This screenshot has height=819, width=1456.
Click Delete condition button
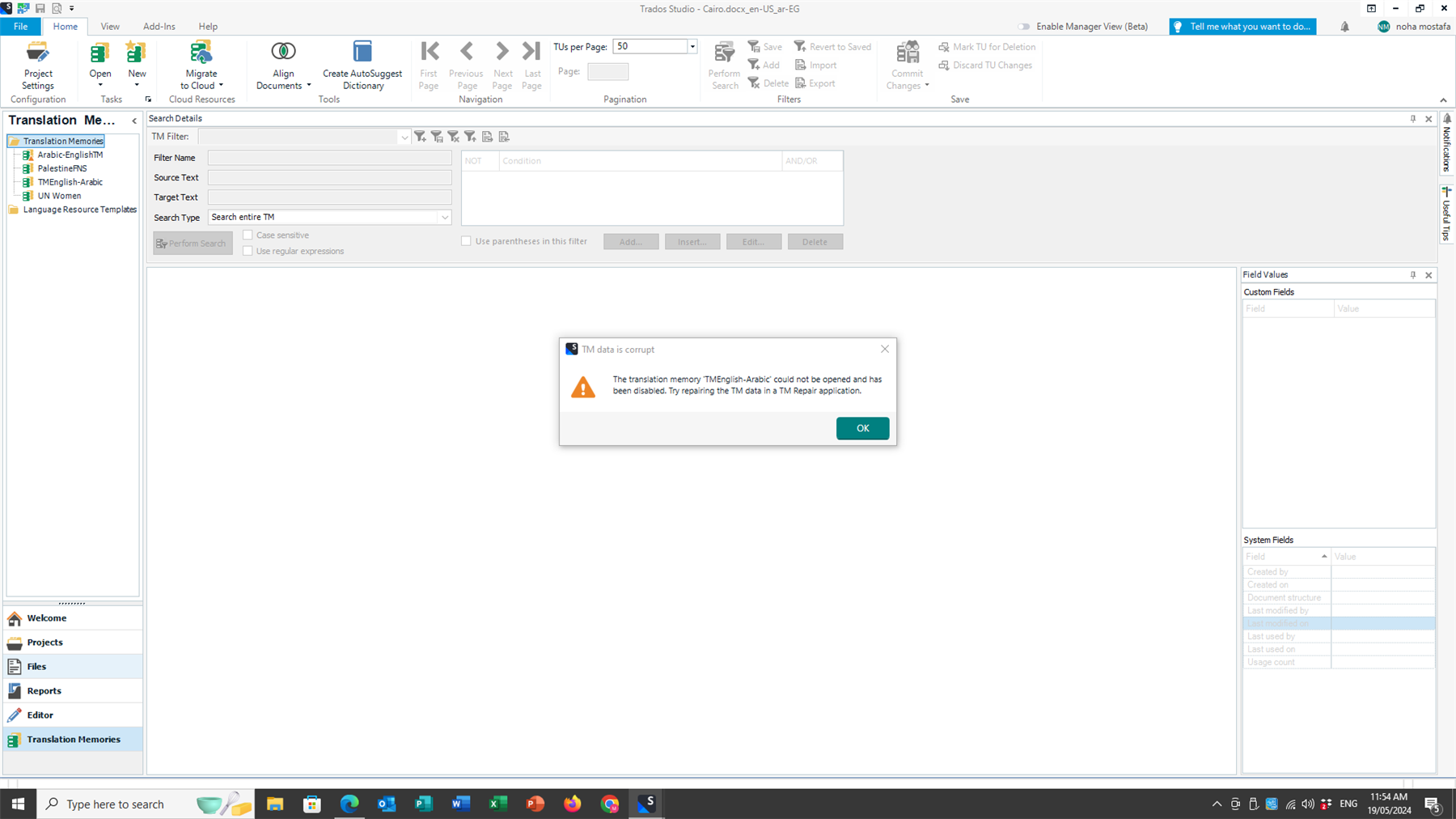(x=815, y=241)
